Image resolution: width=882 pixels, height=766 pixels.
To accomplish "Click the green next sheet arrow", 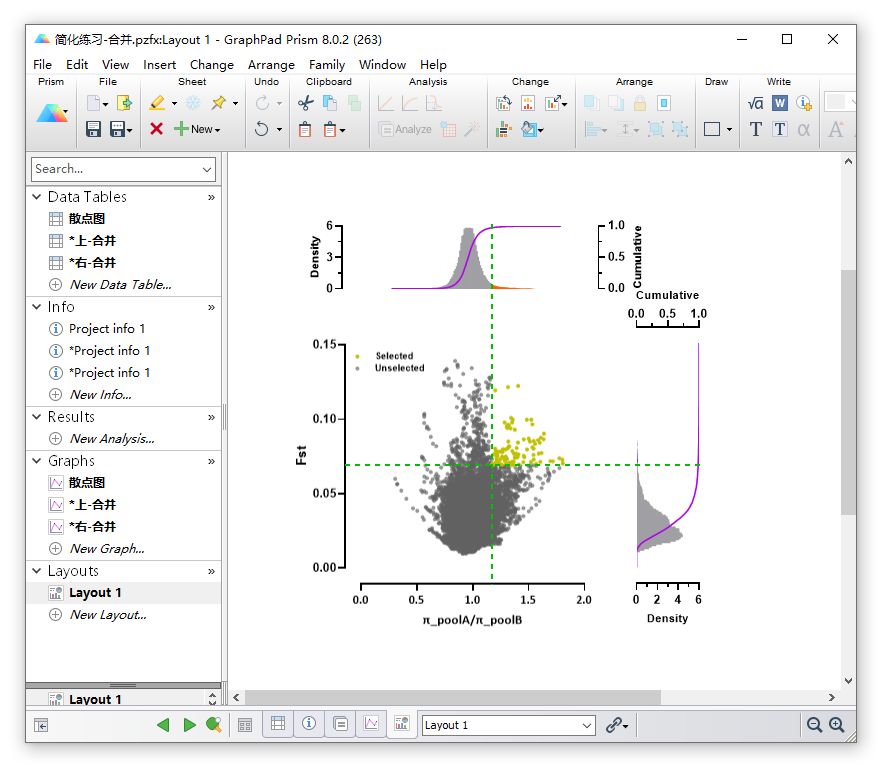I will [x=189, y=724].
